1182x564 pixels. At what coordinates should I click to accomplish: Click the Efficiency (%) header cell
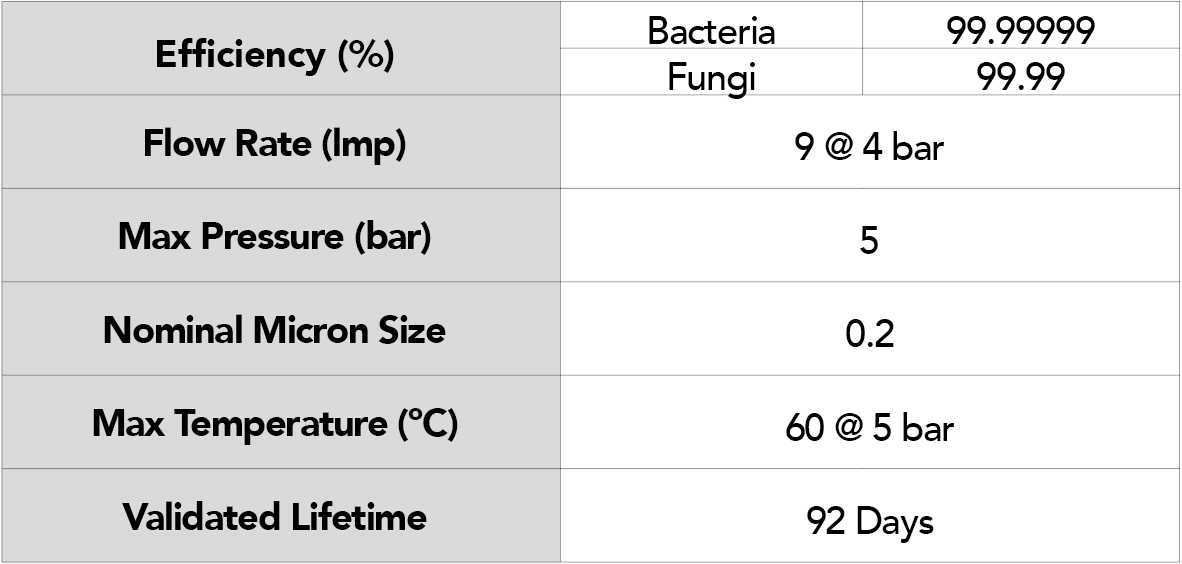coord(280,48)
